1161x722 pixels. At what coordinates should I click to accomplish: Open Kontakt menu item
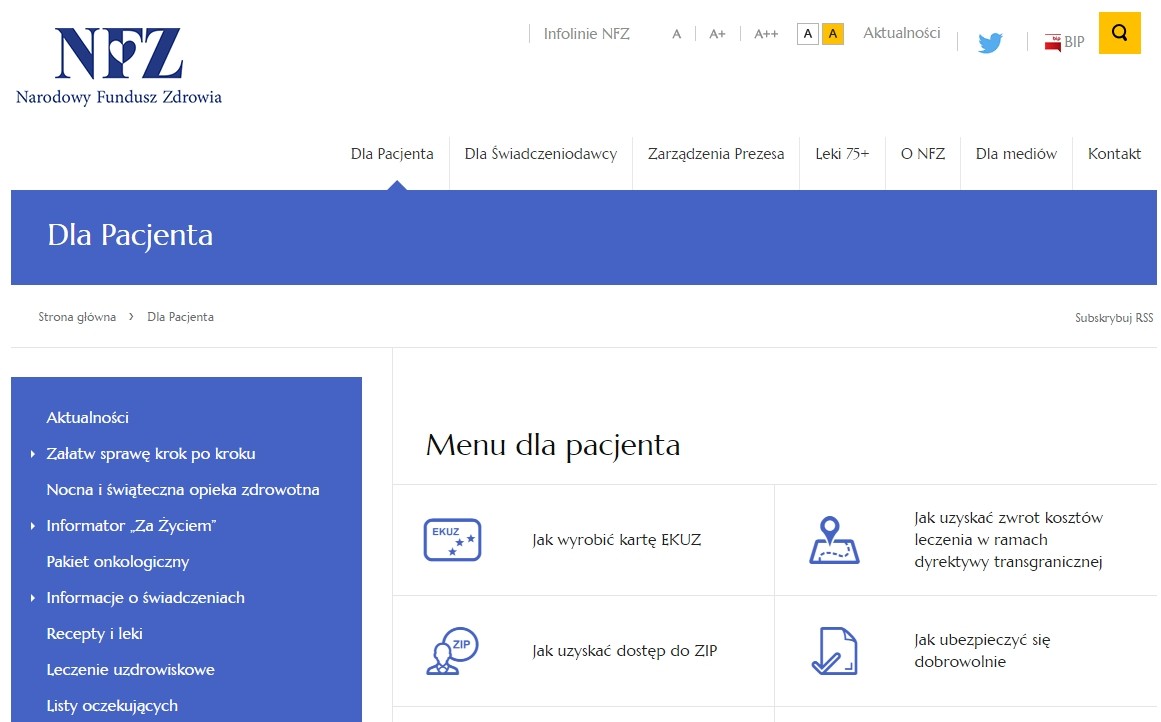(1114, 154)
